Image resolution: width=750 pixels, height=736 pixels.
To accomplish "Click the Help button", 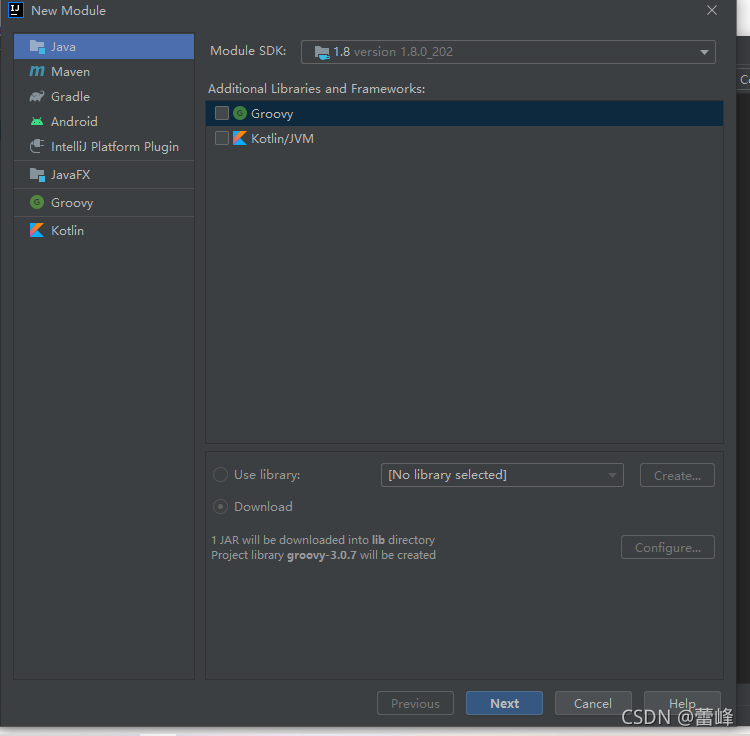I will [682, 703].
